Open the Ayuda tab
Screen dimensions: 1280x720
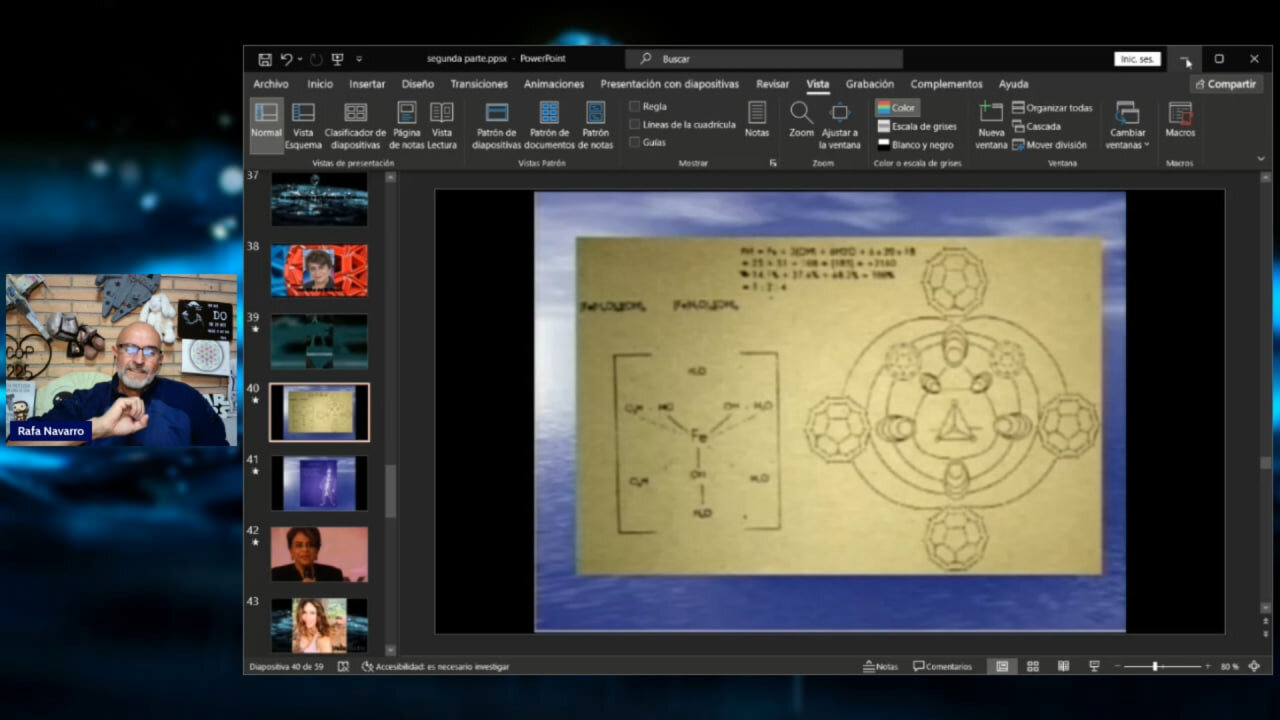point(1013,84)
